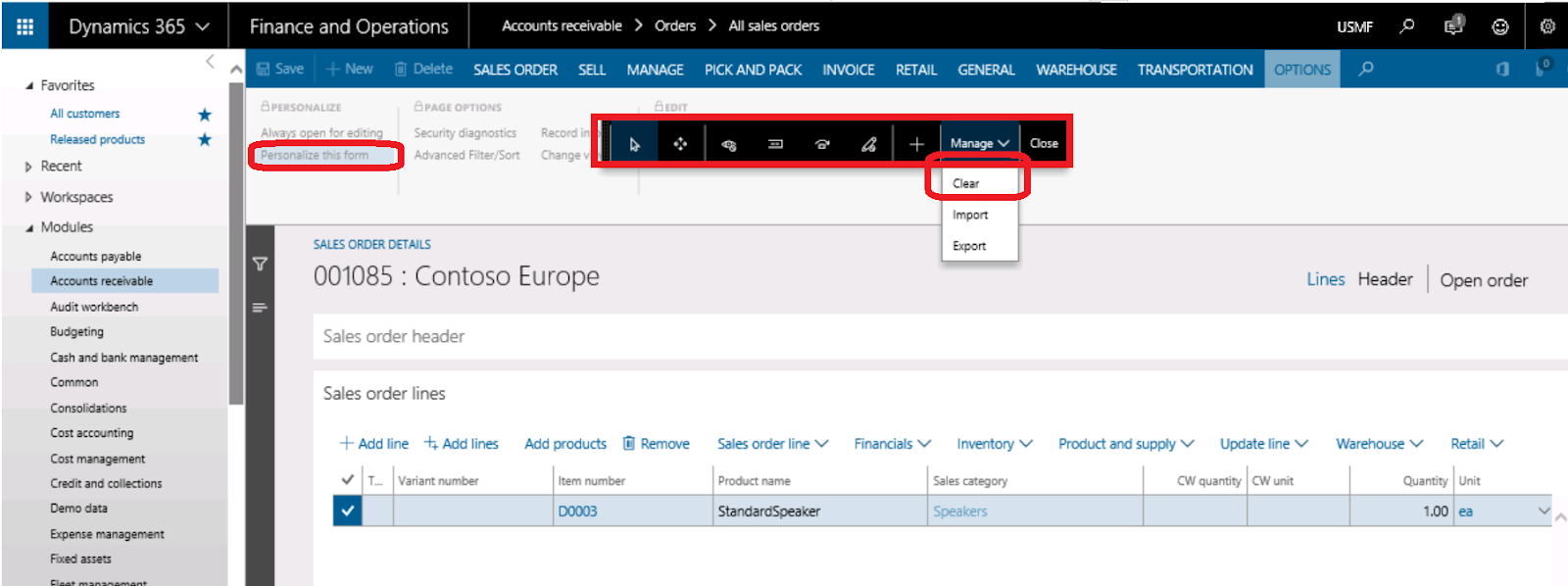The width and height of the screenshot is (1568, 586).
Task: Click the smiley feedback icon
Action: pyautogui.click(x=1500, y=26)
